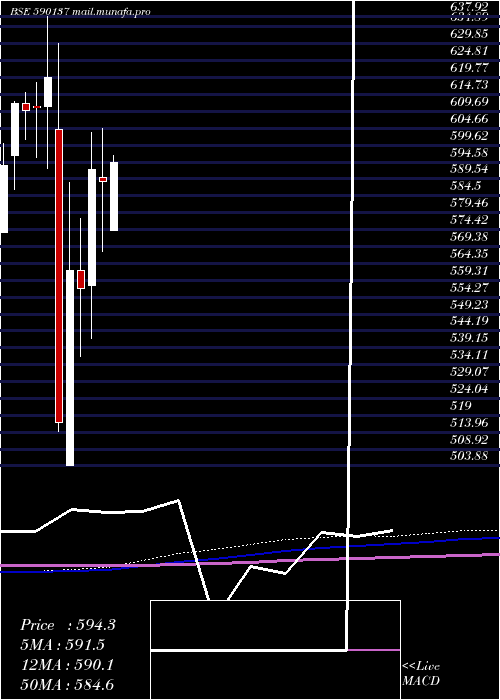Select the tall red candlestick body
Image resolution: width=500 pixels, height=700 pixels.
point(59,275)
